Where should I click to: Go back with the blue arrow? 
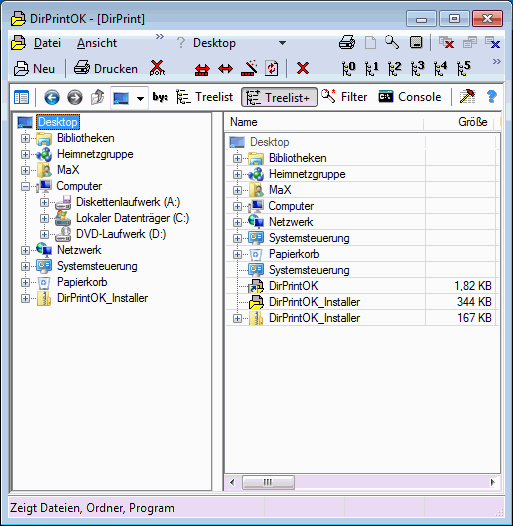point(52,97)
